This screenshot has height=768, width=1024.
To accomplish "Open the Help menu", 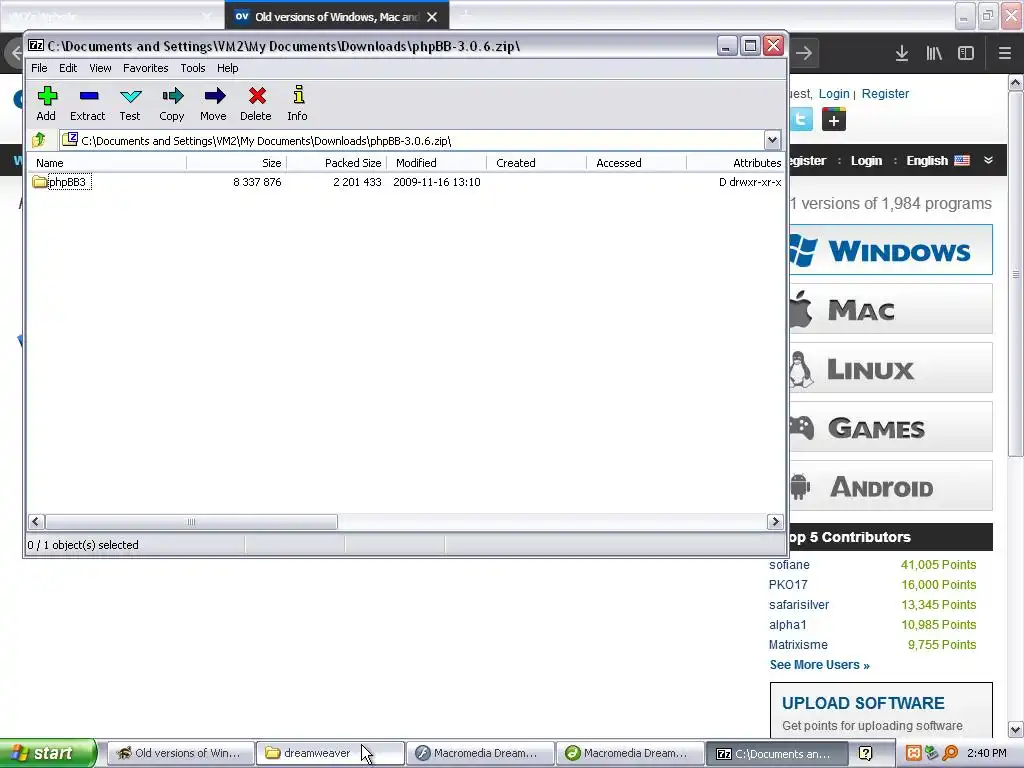I will (x=227, y=68).
